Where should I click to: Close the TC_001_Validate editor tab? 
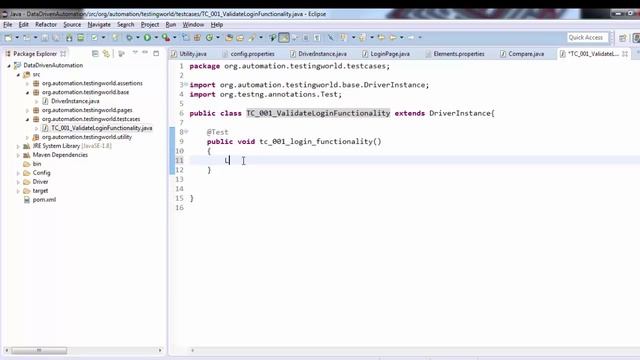624,53
